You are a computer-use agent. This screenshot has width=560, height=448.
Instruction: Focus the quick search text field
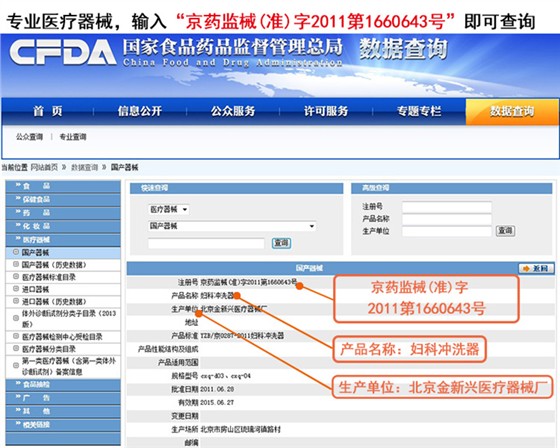coord(206,244)
